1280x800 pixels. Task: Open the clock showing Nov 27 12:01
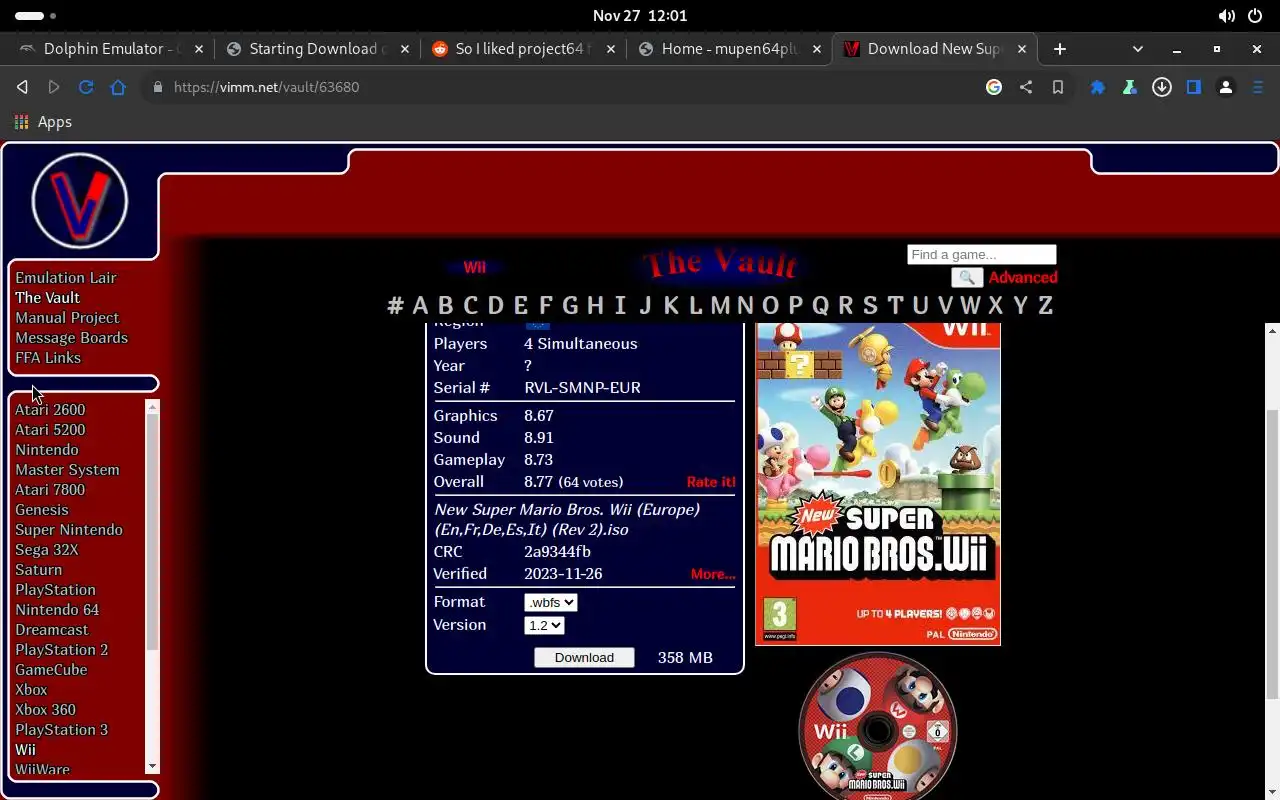(640, 16)
